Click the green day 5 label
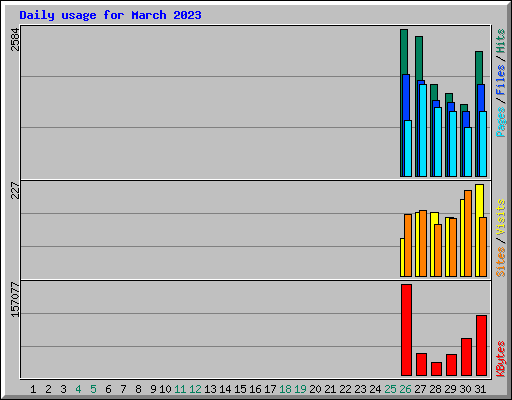Viewport: 512px width, 400px height. [x=93, y=389]
